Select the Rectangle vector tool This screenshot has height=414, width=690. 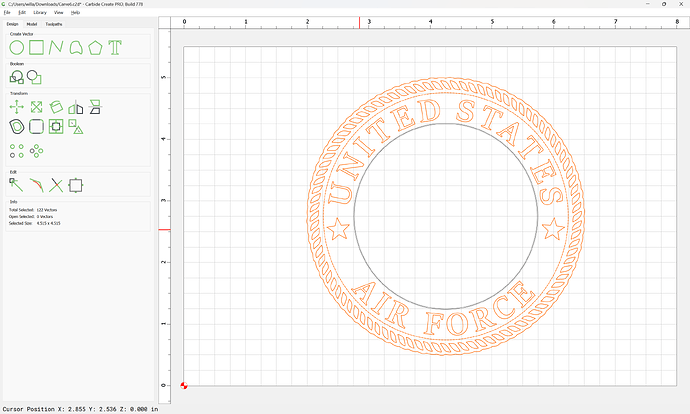click(37, 48)
